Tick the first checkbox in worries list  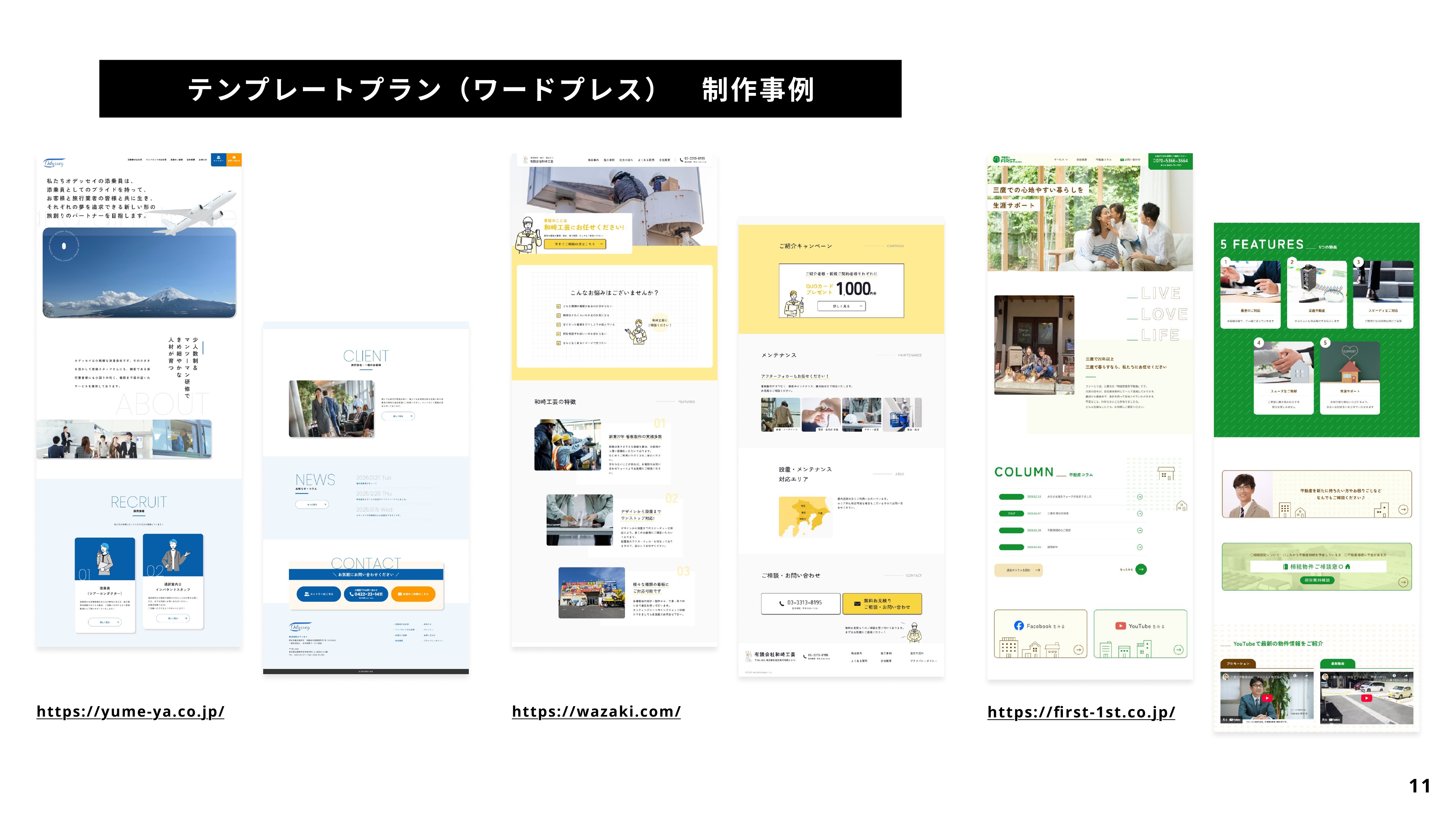(x=558, y=306)
